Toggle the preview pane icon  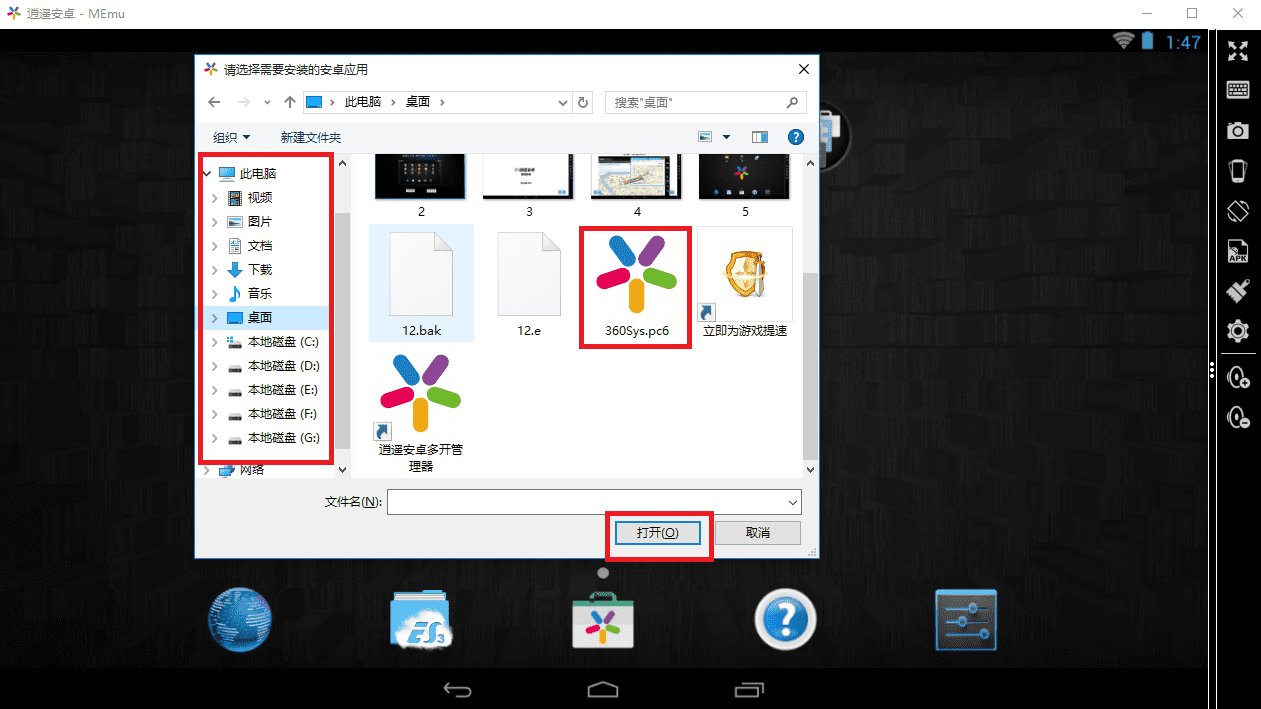click(760, 137)
